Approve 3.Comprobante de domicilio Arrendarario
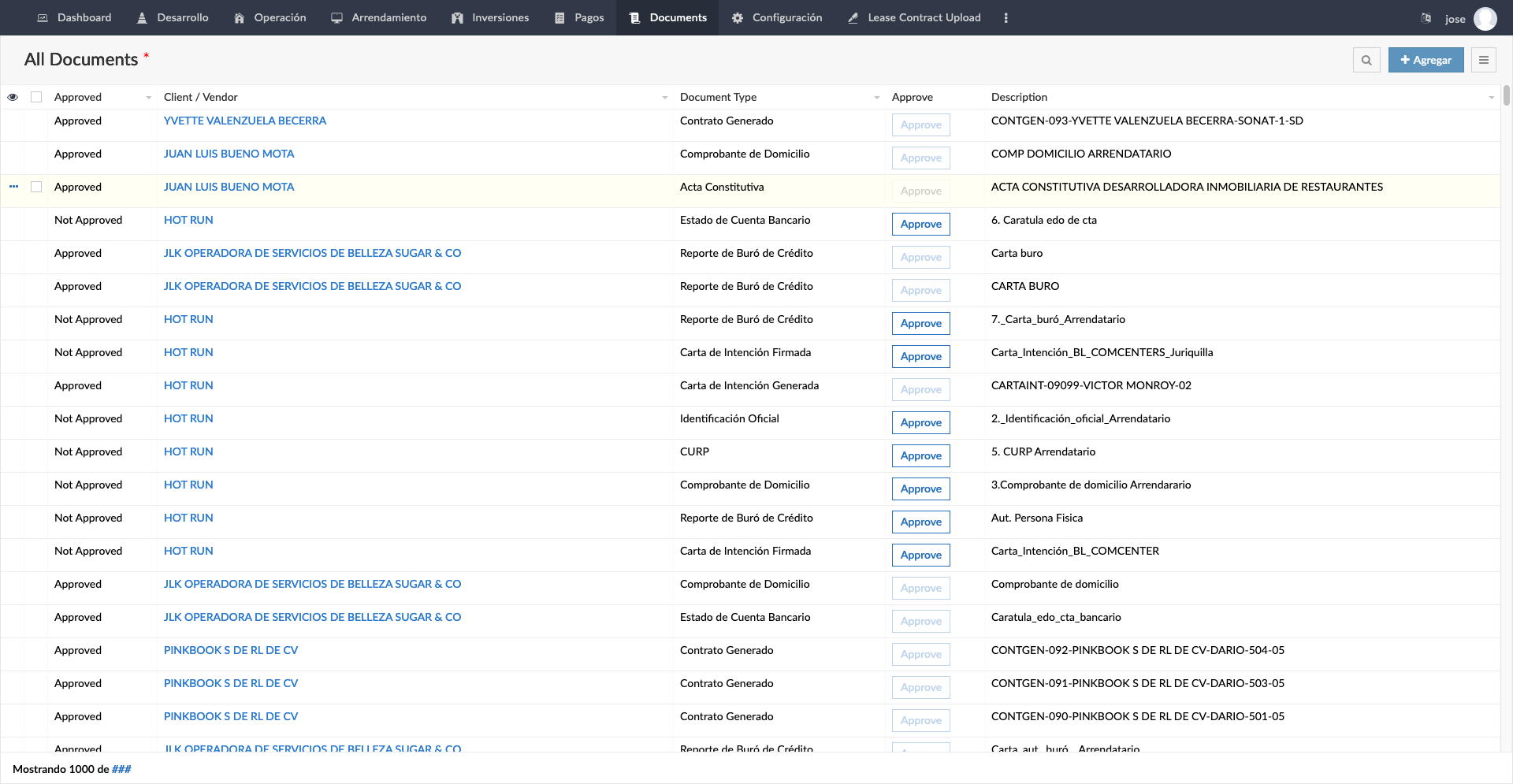 click(x=920, y=489)
